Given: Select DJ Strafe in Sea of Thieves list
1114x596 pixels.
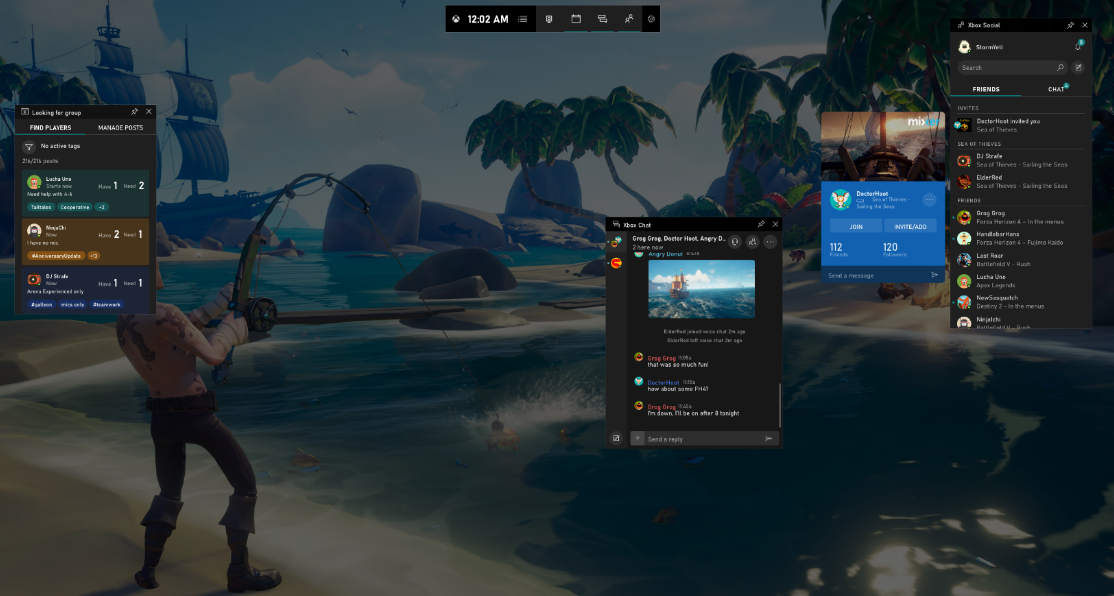Looking at the screenshot, I should point(1021,161).
